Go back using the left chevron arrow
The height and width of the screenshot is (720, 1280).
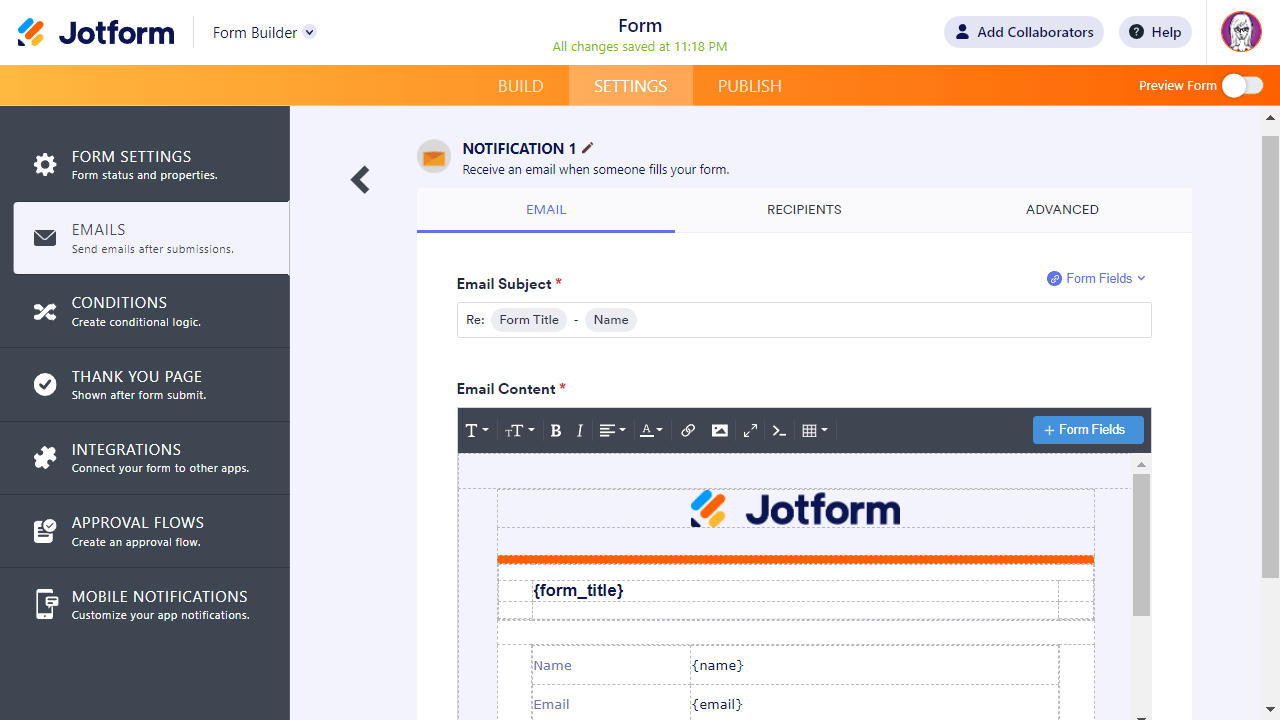[x=360, y=180]
